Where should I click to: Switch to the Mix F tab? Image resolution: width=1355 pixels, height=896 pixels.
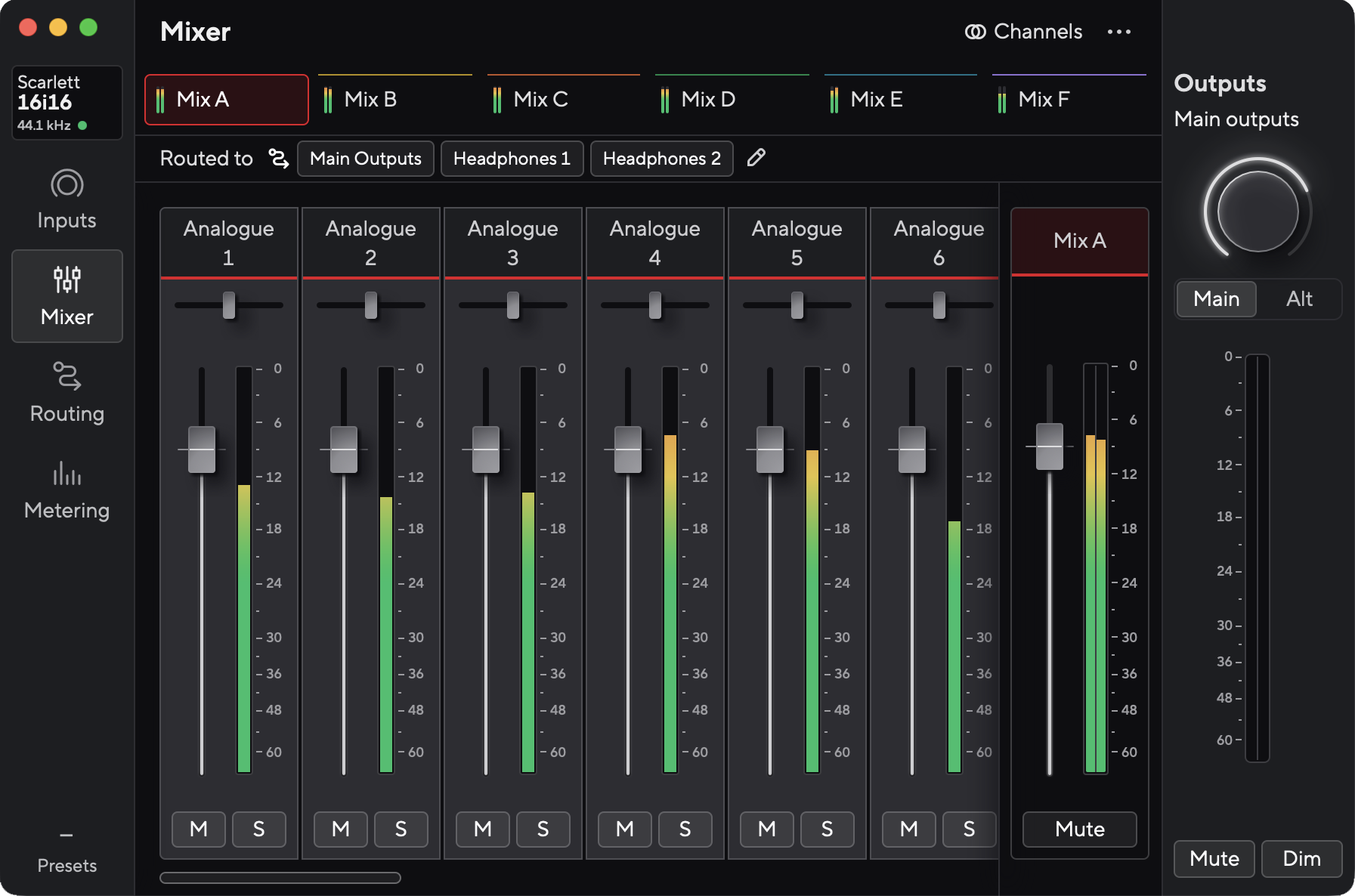[x=1069, y=100]
